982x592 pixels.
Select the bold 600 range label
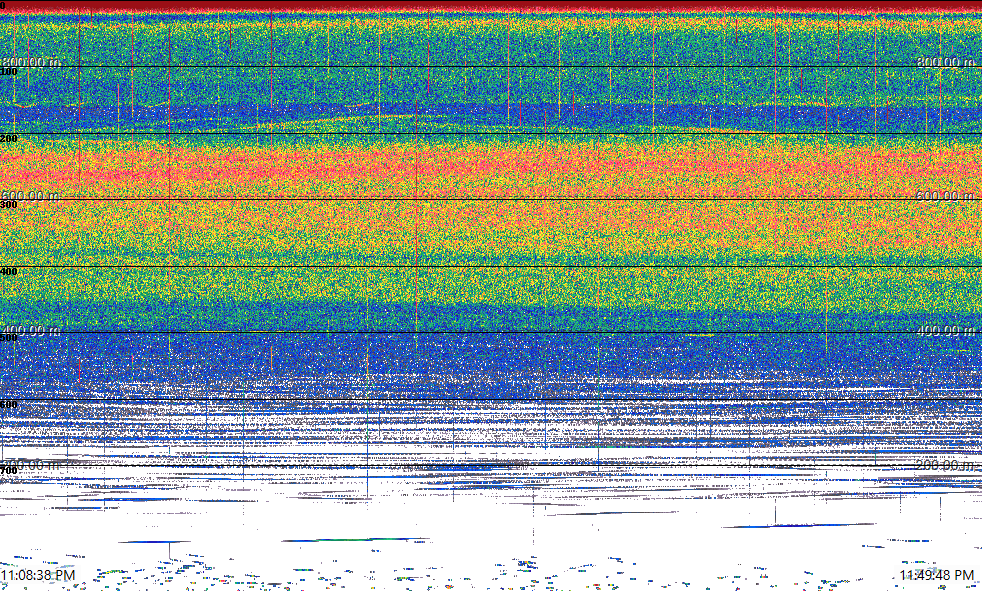(9, 405)
